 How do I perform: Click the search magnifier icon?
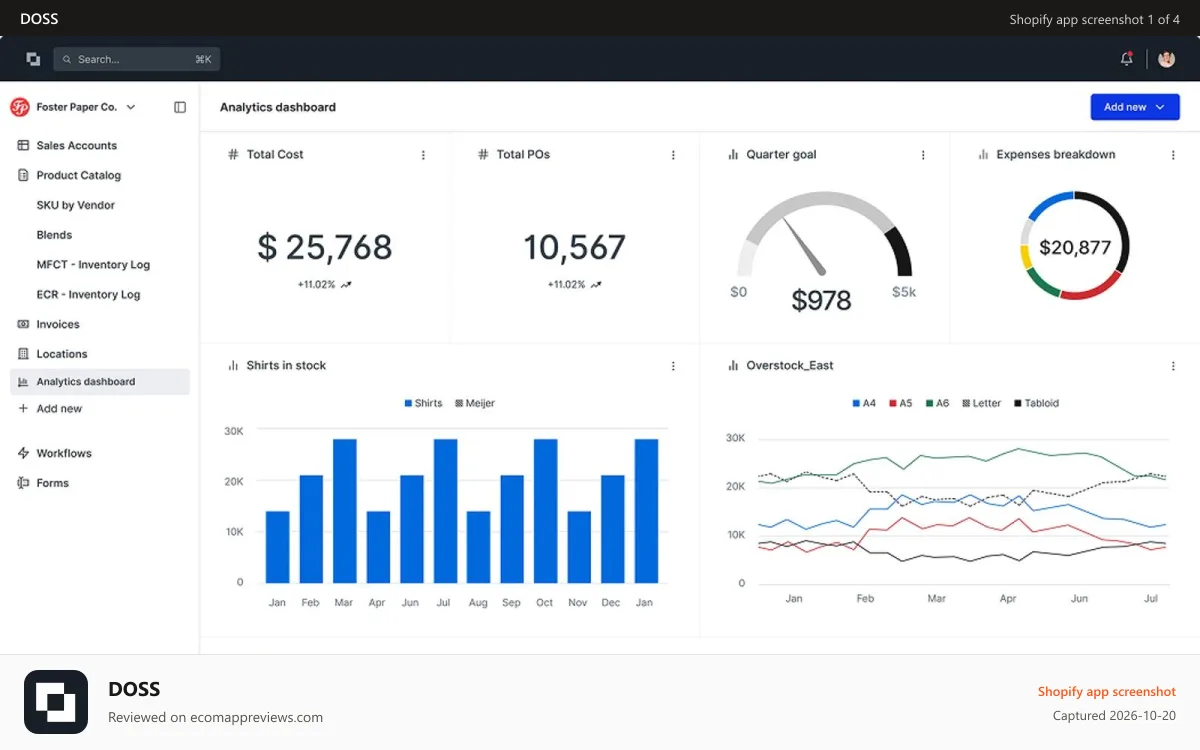point(68,59)
